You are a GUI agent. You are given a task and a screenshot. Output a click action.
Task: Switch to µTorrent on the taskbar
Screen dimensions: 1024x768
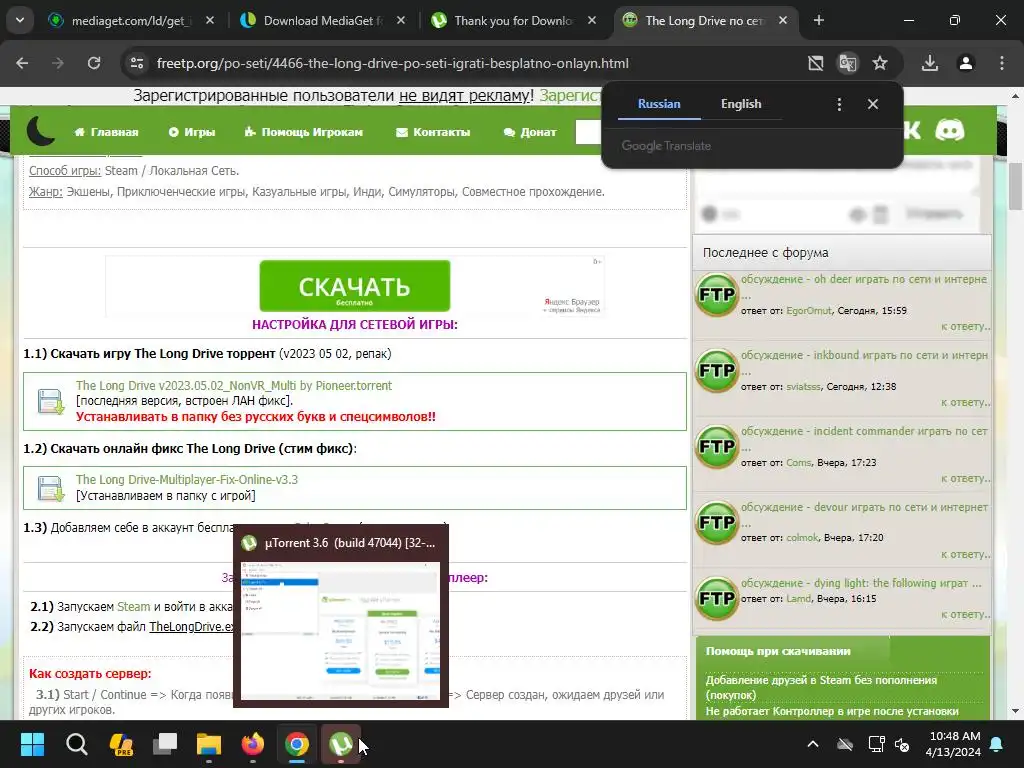[x=341, y=744]
